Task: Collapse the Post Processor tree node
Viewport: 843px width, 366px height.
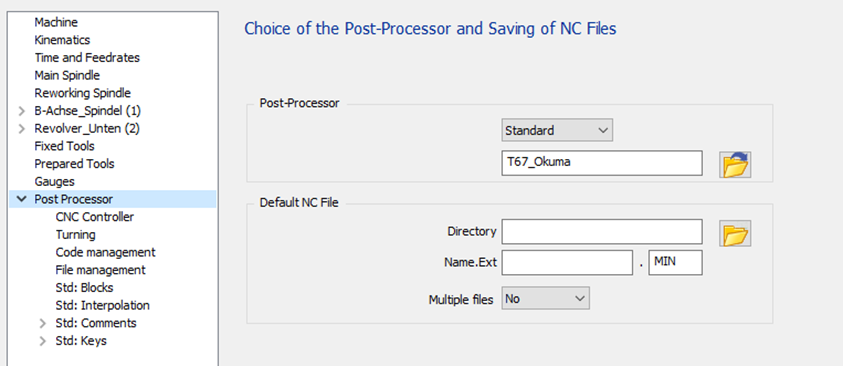Action: point(22,199)
